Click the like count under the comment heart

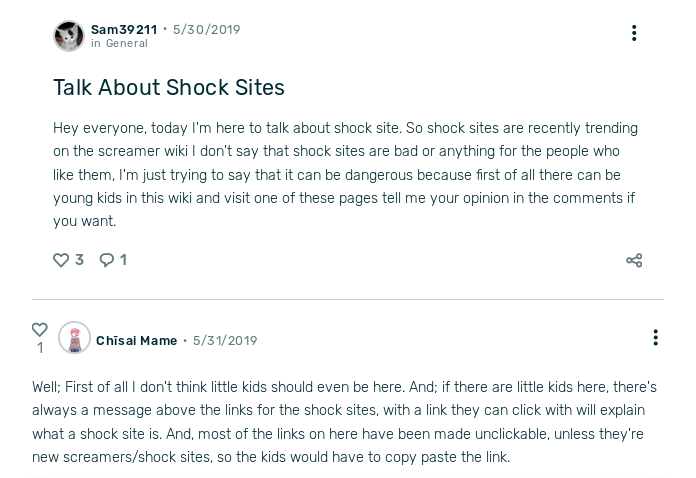click(40, 348)
